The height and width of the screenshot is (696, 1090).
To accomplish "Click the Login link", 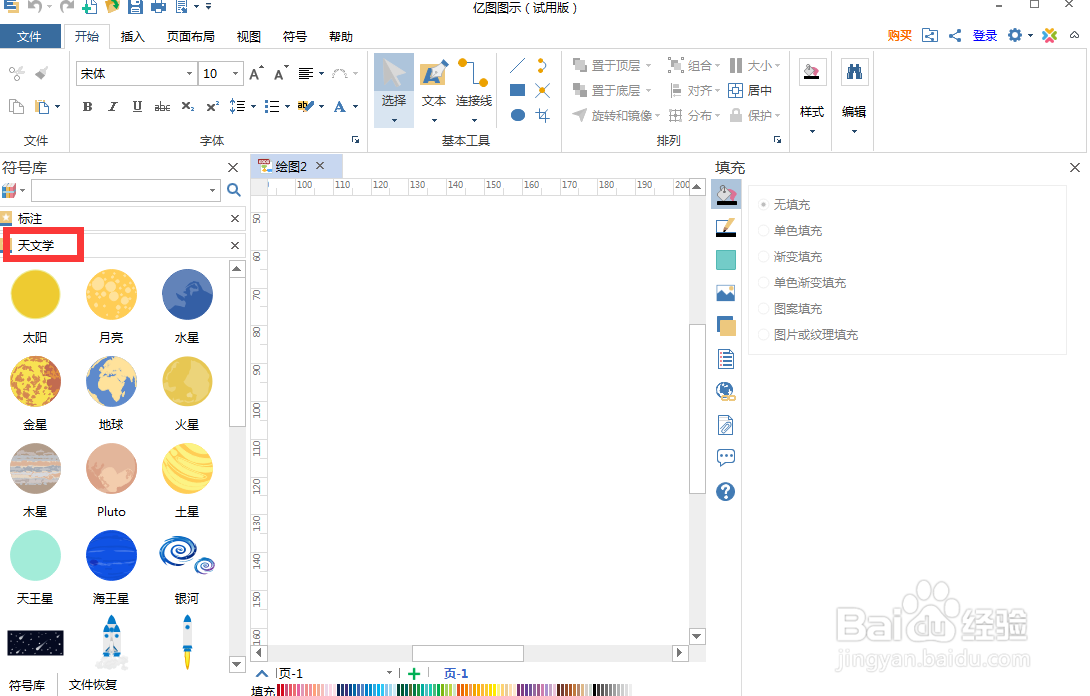I will tap(984, 35).
